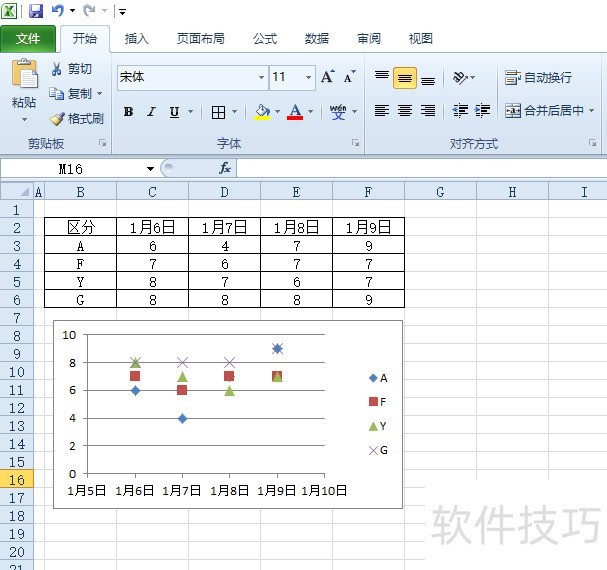Increase font size with large A
The image size is (607, 570).
coord(328,77)
